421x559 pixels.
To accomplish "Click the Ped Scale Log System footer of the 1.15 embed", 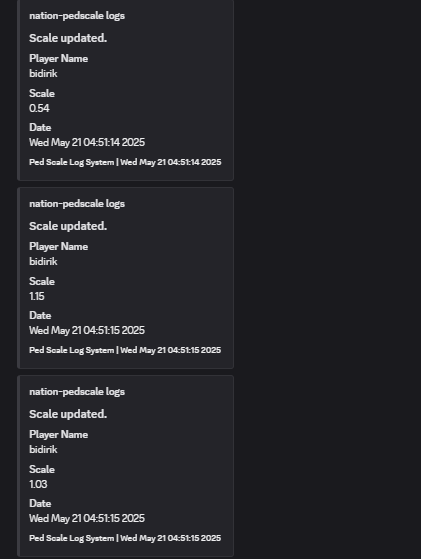I will click(125, 350).
